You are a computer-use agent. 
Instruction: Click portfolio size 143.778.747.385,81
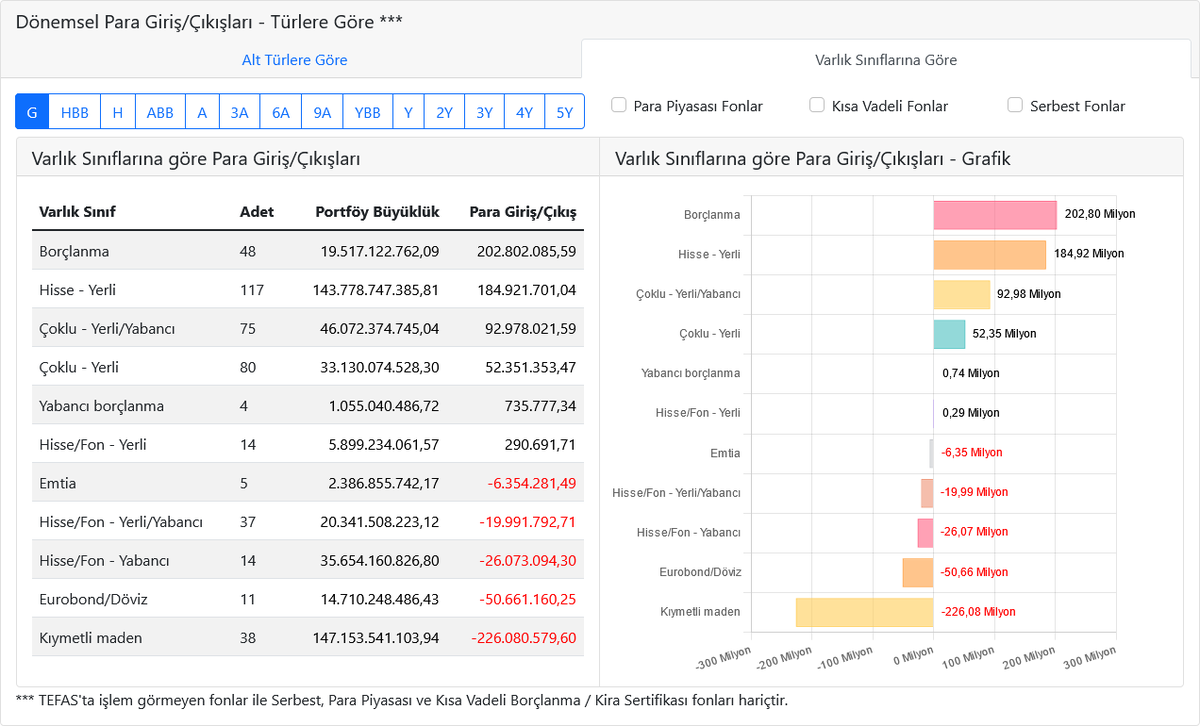click(x=376, y=290)
